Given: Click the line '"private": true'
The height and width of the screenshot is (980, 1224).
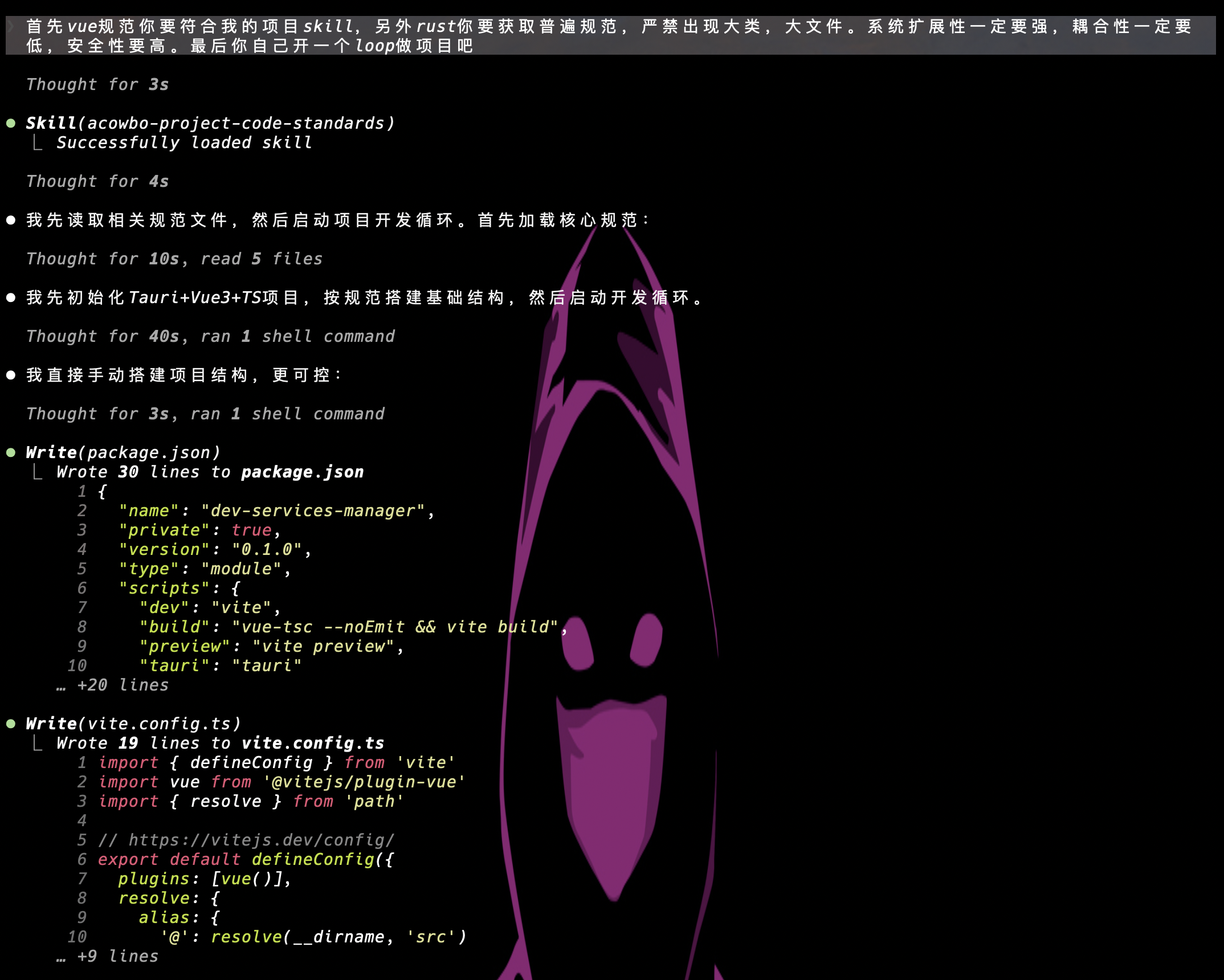Looking at the screenshot, I should 199,530.
